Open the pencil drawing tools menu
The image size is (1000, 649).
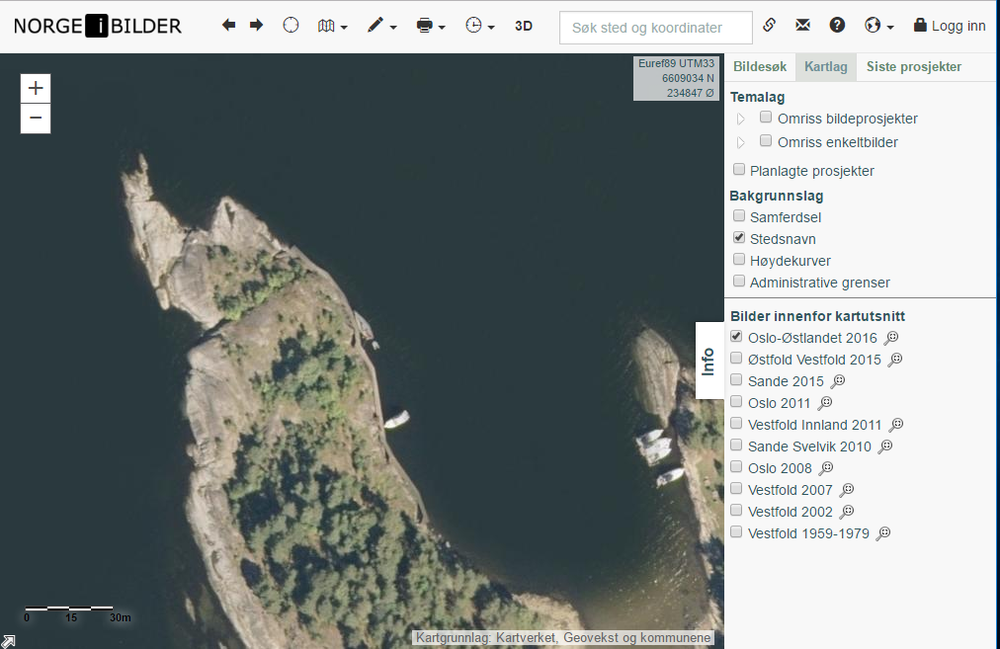click(x=381, y=26)
